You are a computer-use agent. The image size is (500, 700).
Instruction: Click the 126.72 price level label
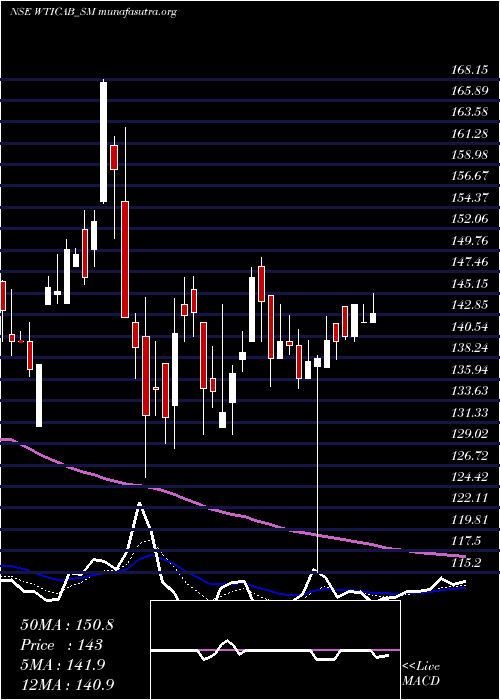pos(469,455)
